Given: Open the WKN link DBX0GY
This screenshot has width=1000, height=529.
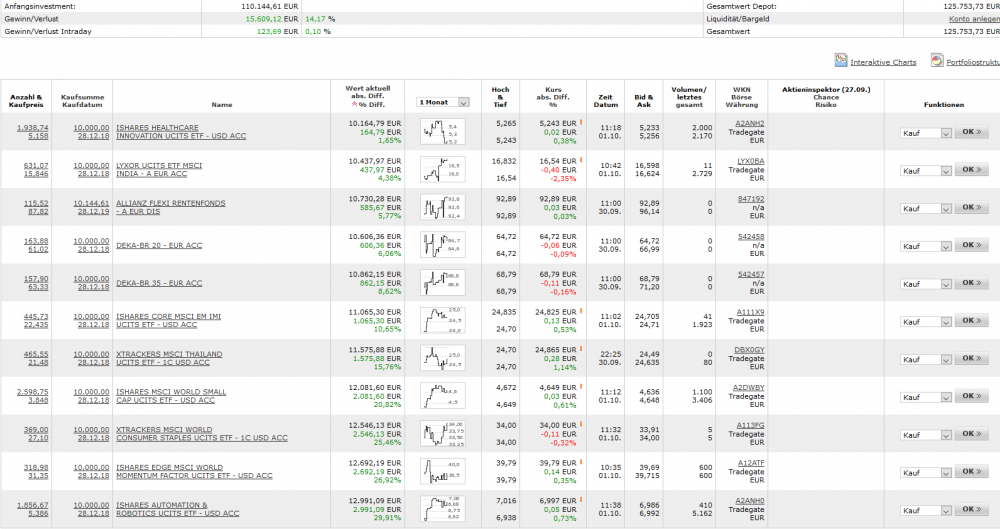Looking at the screenshot, I should 749,350.
